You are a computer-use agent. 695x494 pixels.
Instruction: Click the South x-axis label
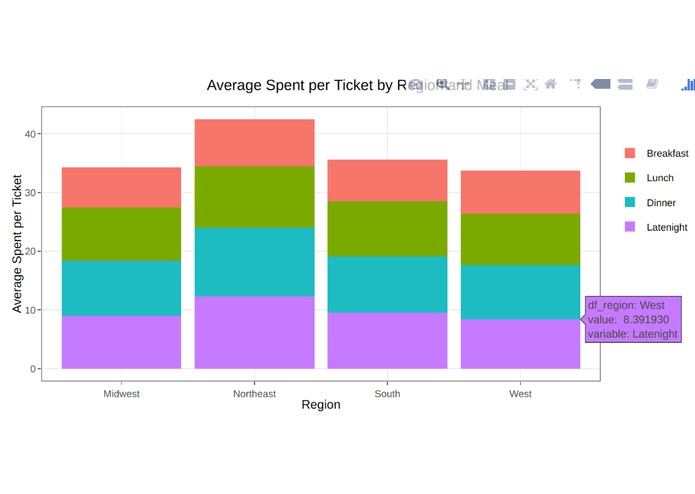pos(387,394)
